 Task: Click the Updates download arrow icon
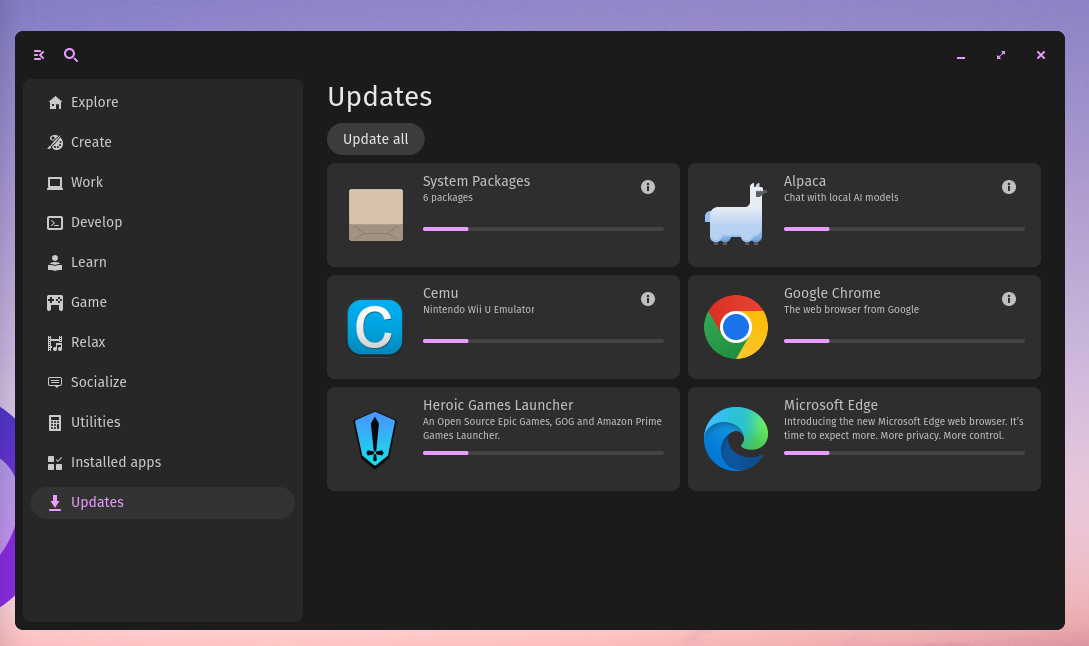click(55, 503)
